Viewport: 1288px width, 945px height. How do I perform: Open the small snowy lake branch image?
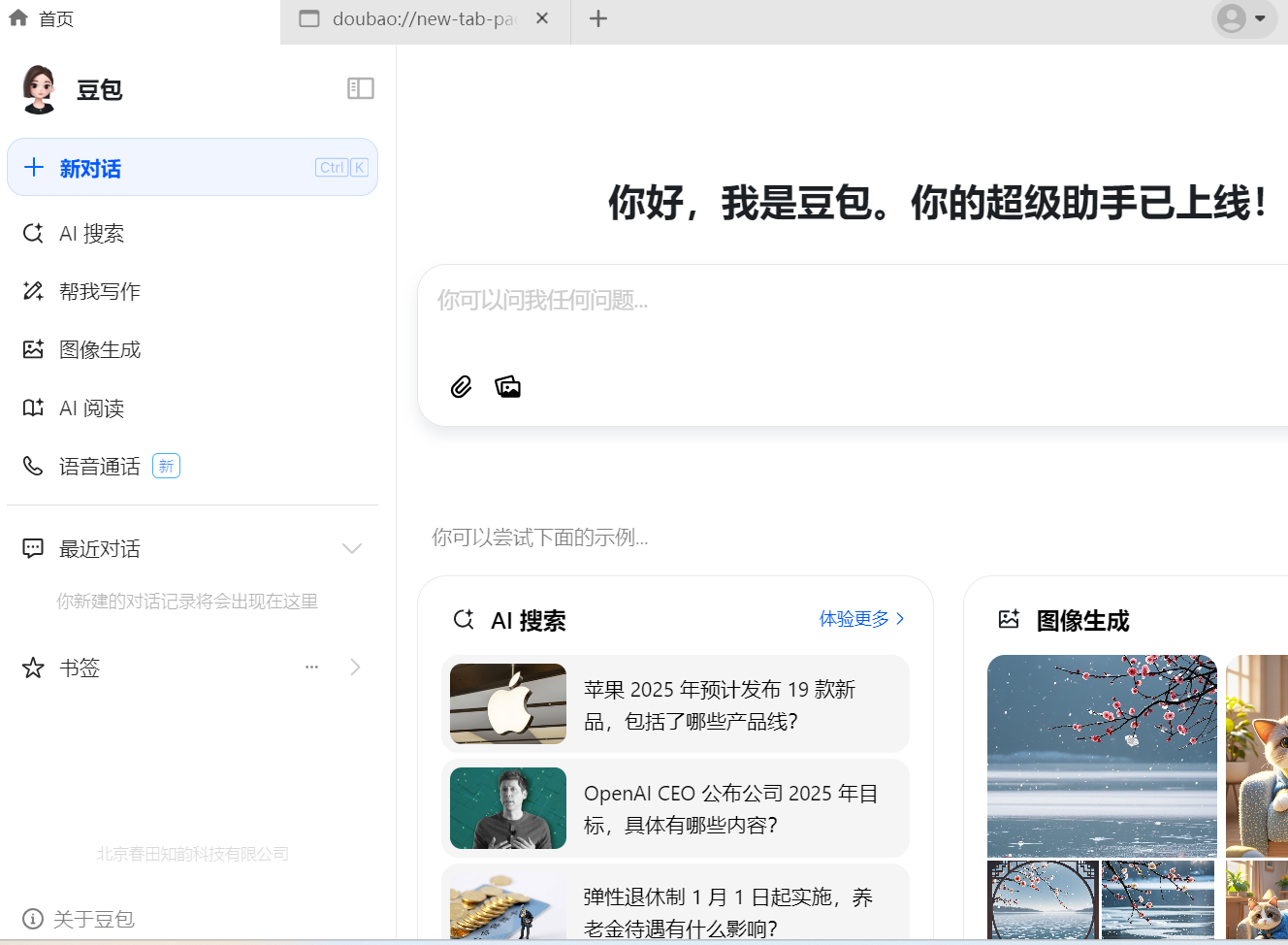click(1158, 899)
